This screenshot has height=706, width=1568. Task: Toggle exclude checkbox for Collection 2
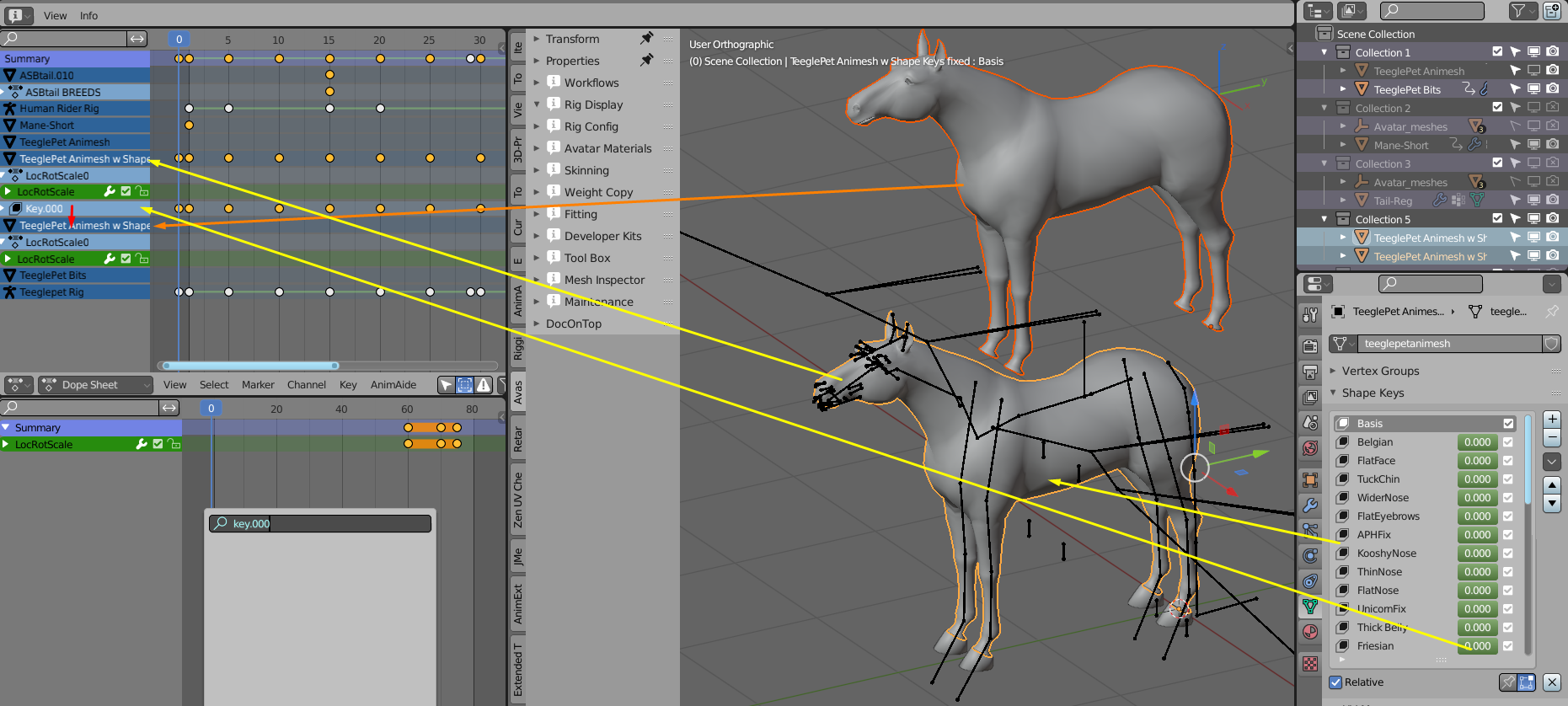(x=1497, y=108)
